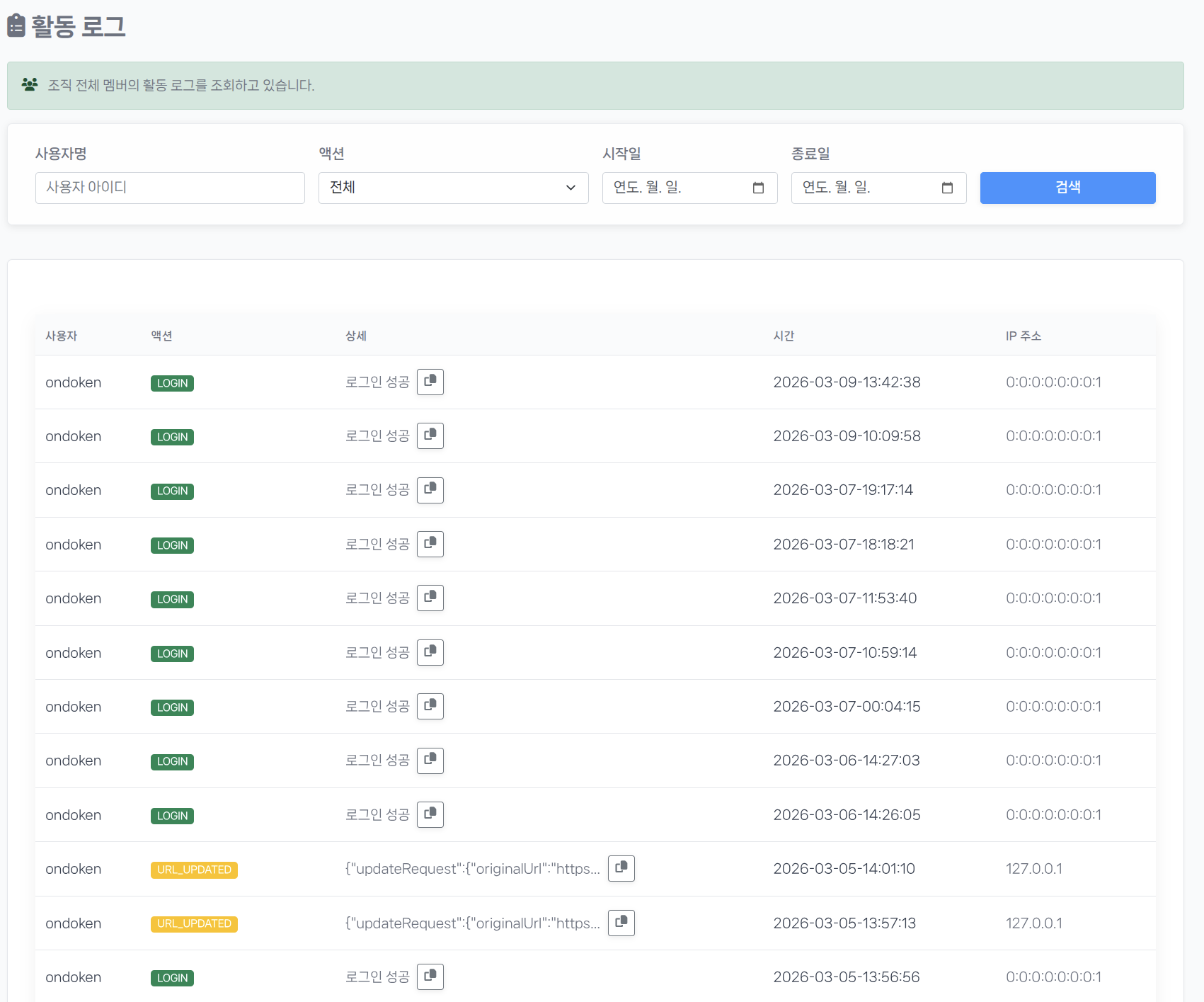
Task: Open the 시작일 calendar picker
Action: (x=758, y=188)
